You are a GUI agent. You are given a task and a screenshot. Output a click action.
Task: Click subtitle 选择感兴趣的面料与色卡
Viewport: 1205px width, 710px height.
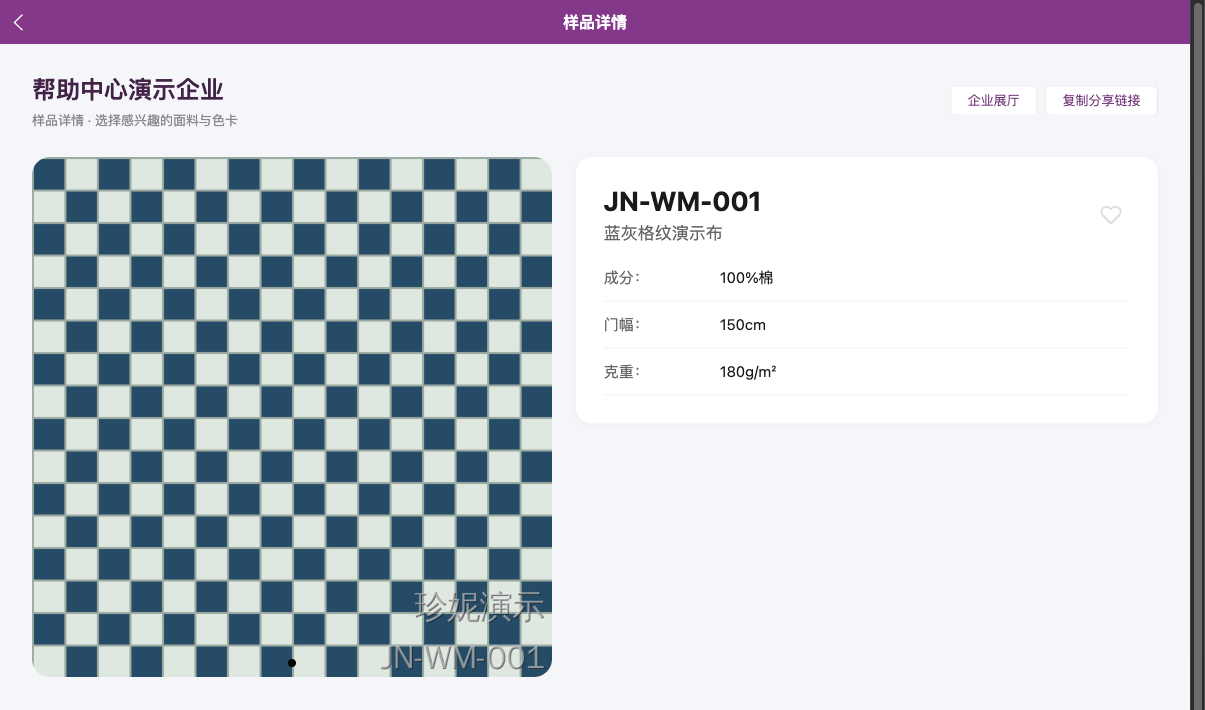pyautogui.click(x=166, y=121)
